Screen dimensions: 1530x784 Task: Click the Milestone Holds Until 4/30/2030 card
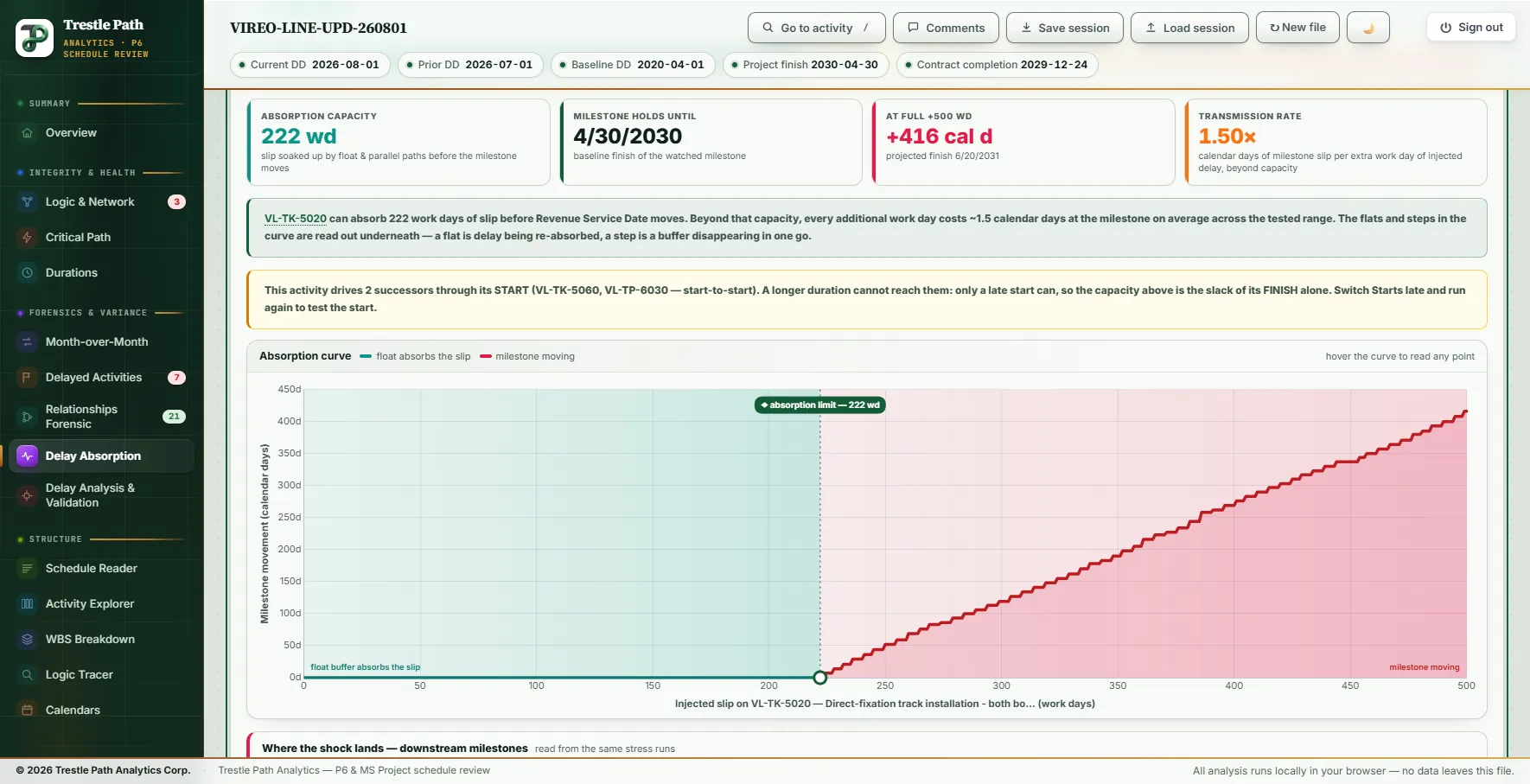pos(711,142)
